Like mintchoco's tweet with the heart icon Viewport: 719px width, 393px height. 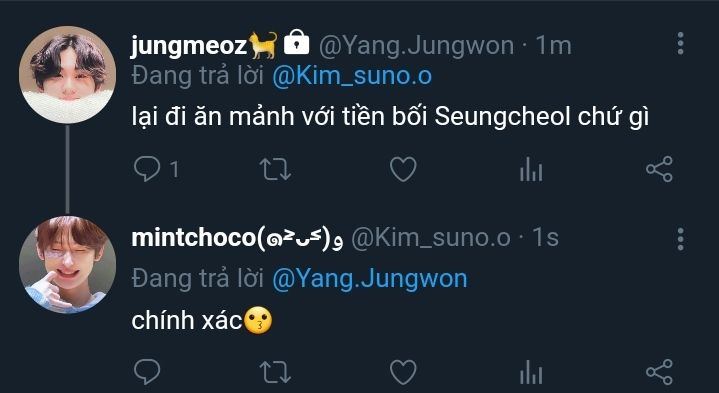point(403,371)
